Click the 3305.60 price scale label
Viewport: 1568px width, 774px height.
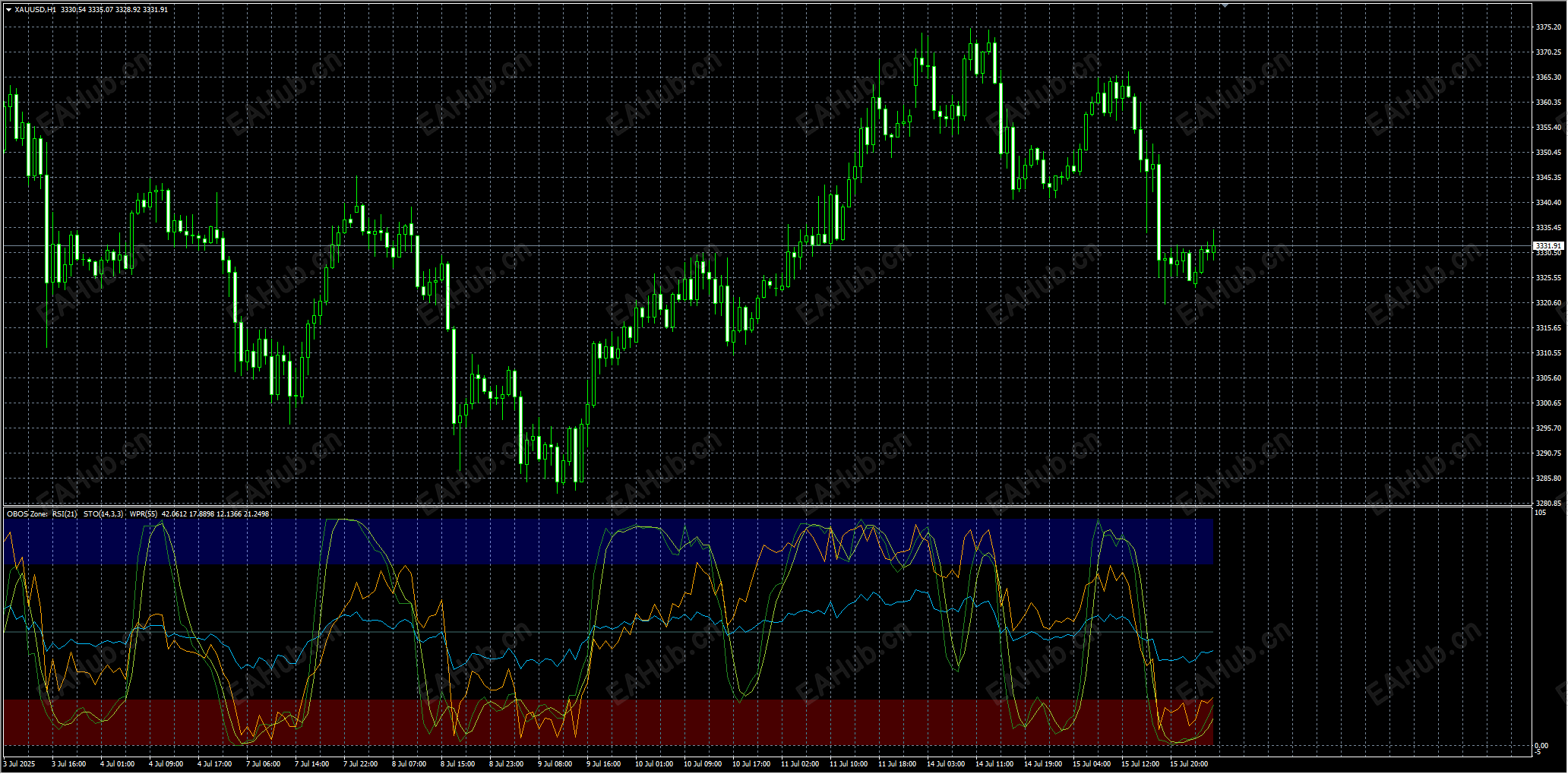pos(1548,378)
